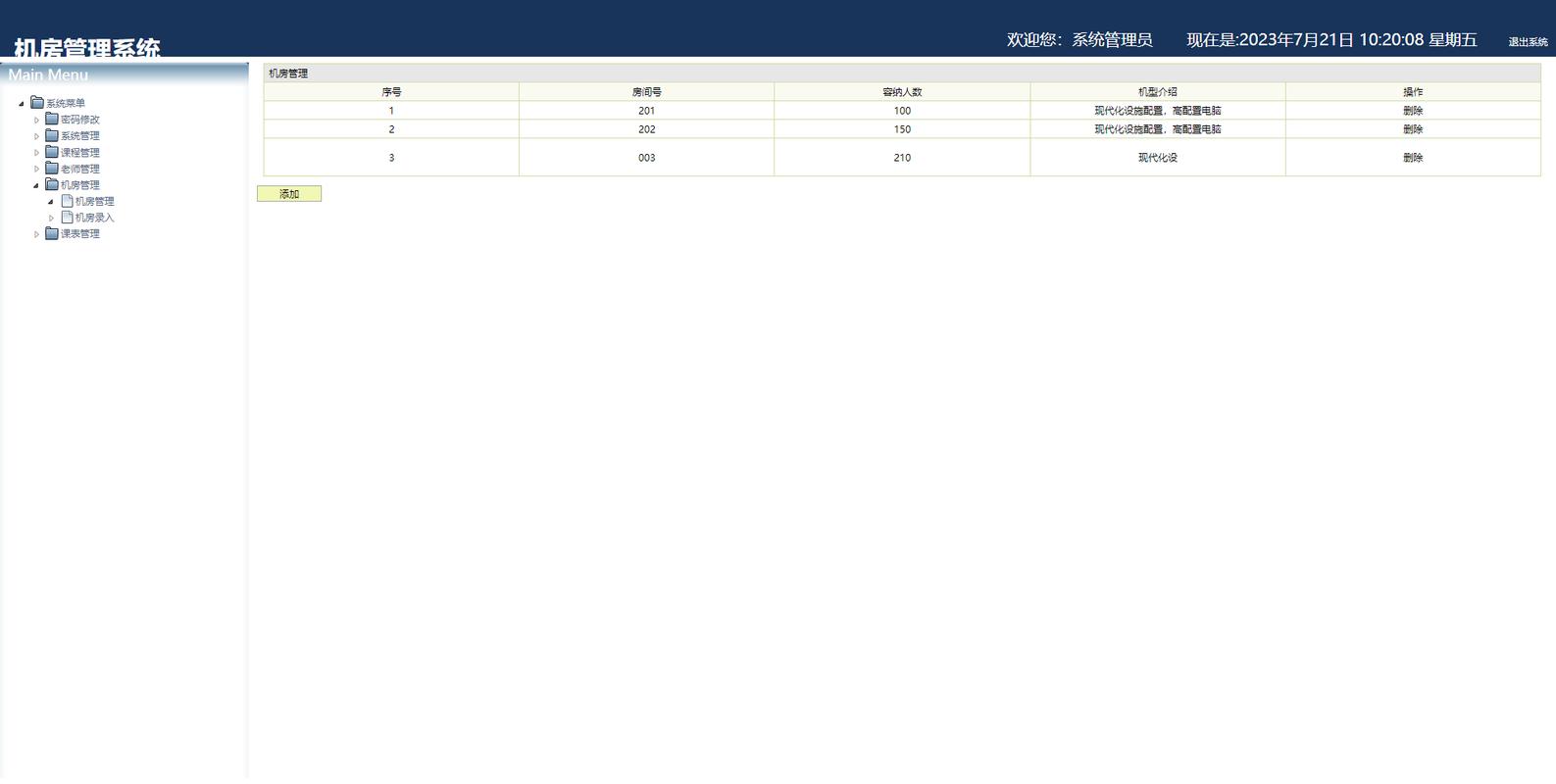Expand the 机房录入 node arrow
Screen dimensions: 1556x784
[51, 218]
